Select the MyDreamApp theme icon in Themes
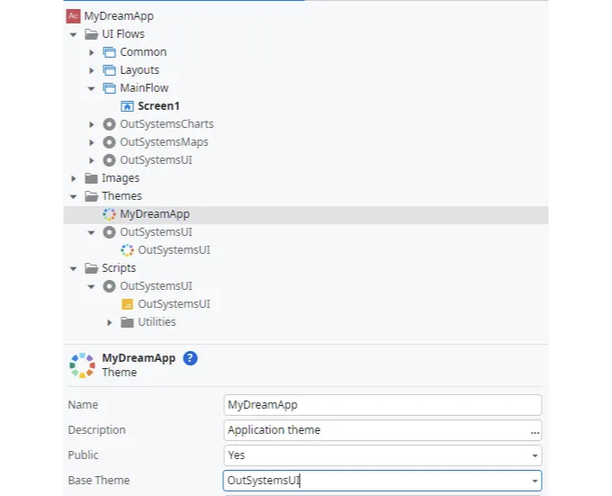 (109, 214)
